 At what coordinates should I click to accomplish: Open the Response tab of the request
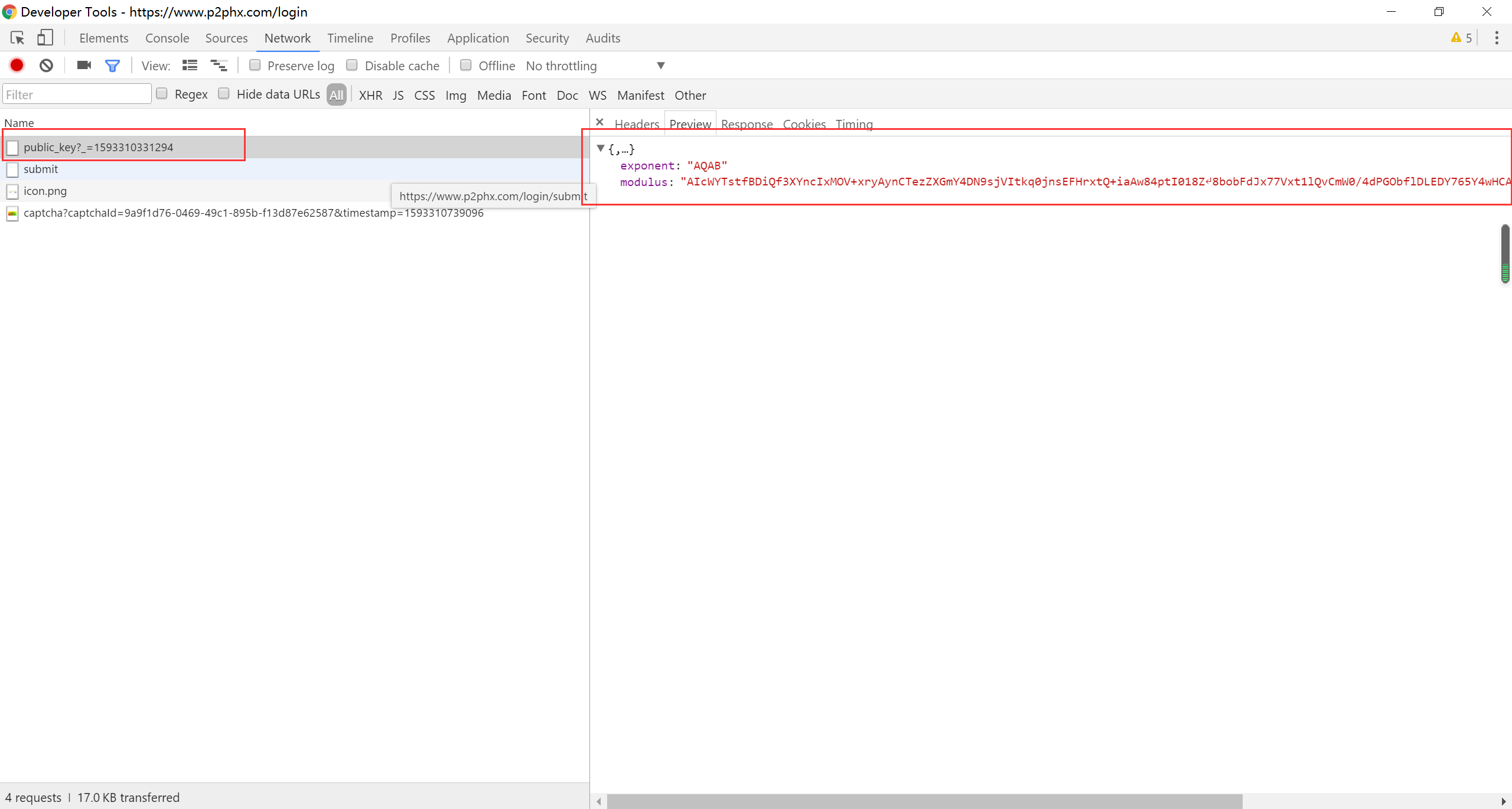(x=747, y=124)
